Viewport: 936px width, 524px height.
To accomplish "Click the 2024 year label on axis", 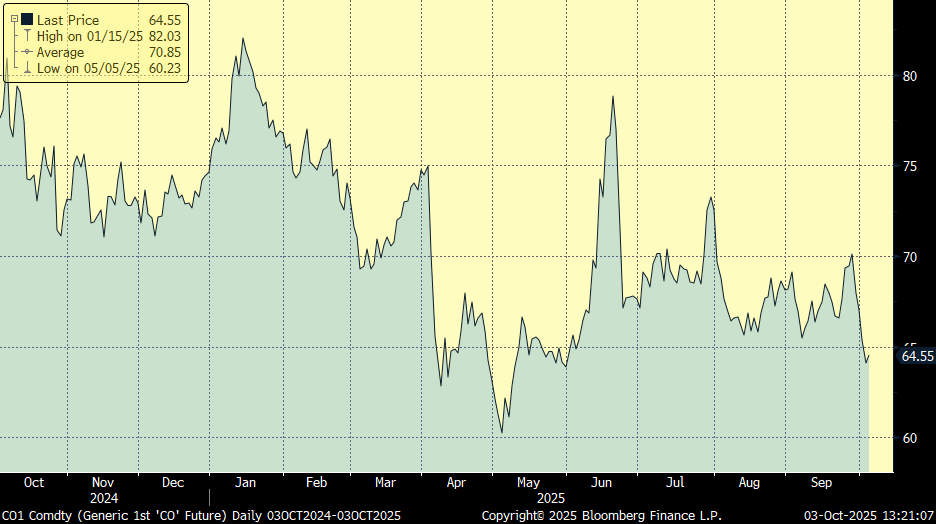I will [104, 498].
